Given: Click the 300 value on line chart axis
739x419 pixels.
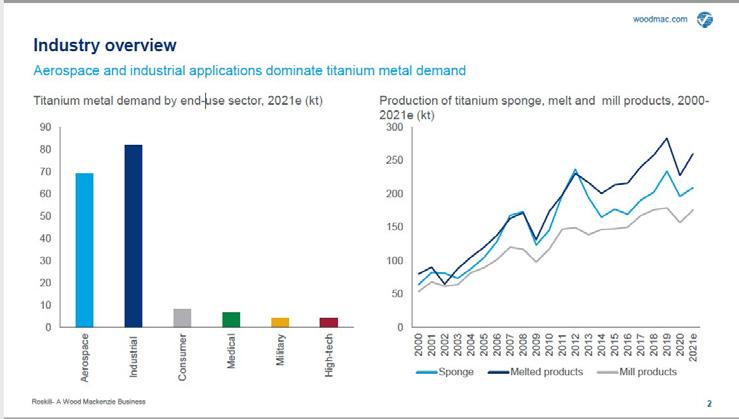Looking at the screenshot, I should point(394,127).
